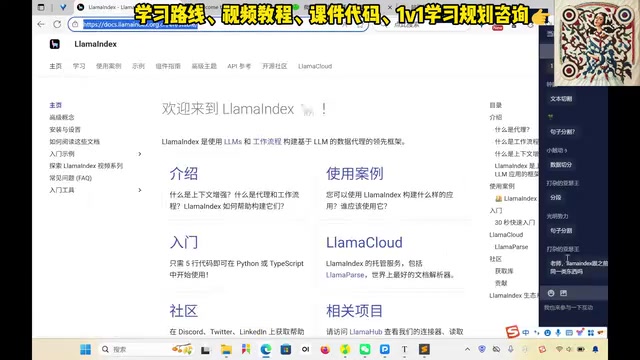This screenshot has height=360, width=640.
Task: Open the 使用案例 card heading
Action: [354, 173]
